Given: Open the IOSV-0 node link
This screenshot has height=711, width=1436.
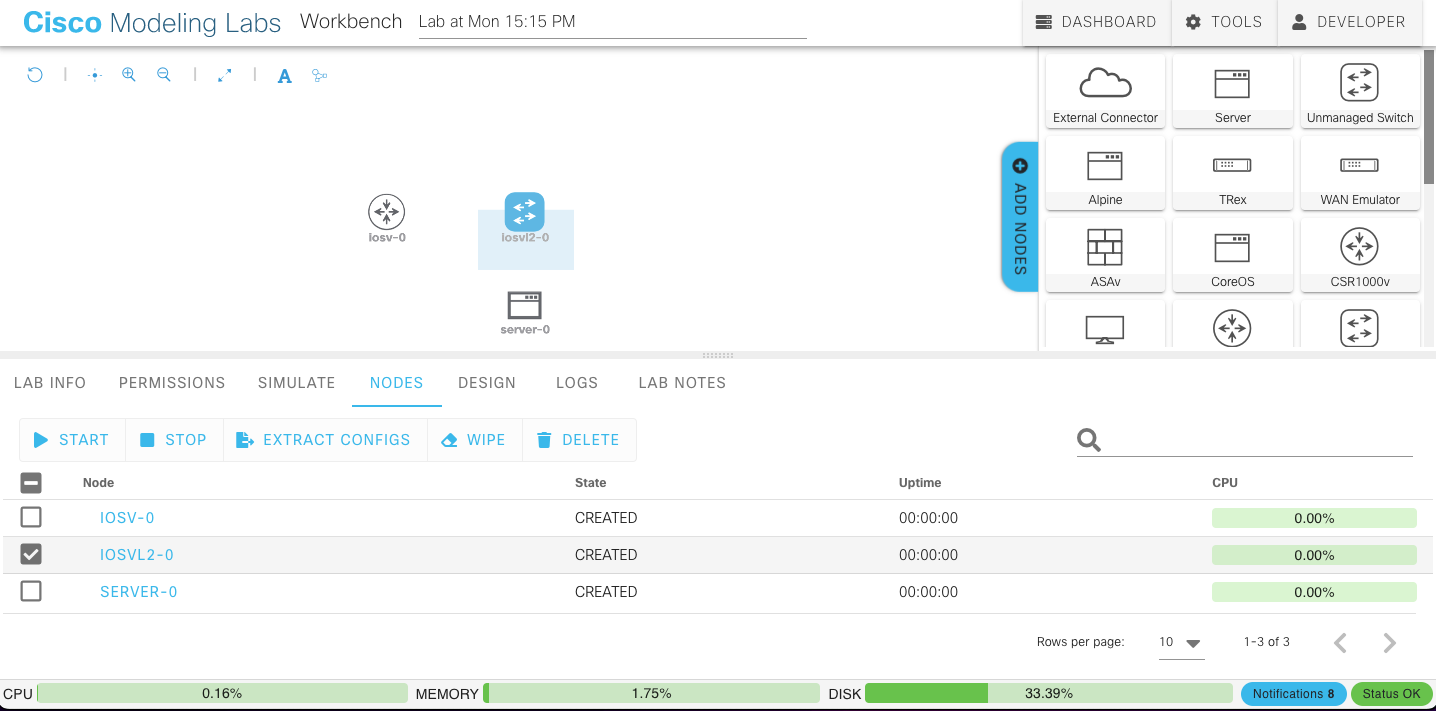Looking at the screenshot, I should (127, 518).
